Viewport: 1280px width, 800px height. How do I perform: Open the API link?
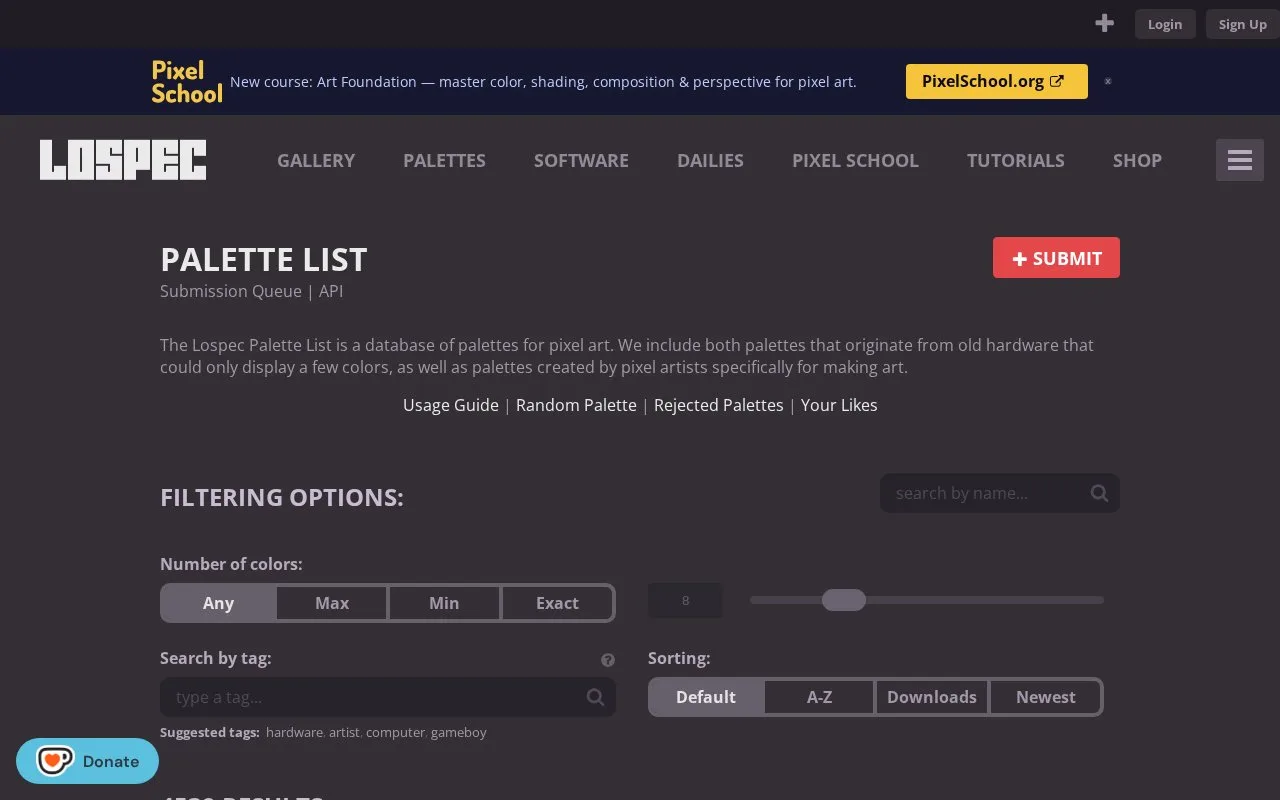tap(331, 291)
